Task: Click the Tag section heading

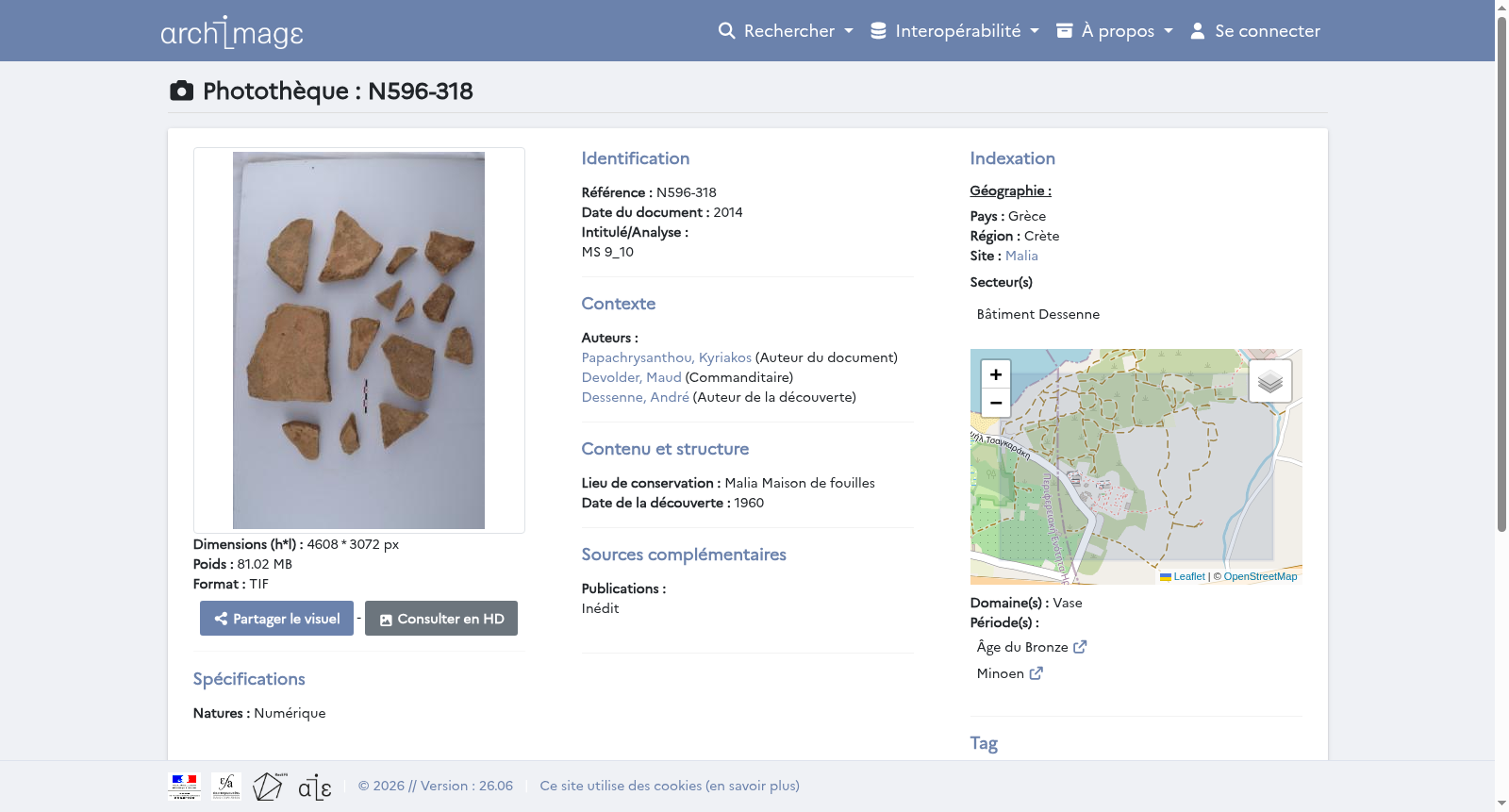Action: (984, 743)
